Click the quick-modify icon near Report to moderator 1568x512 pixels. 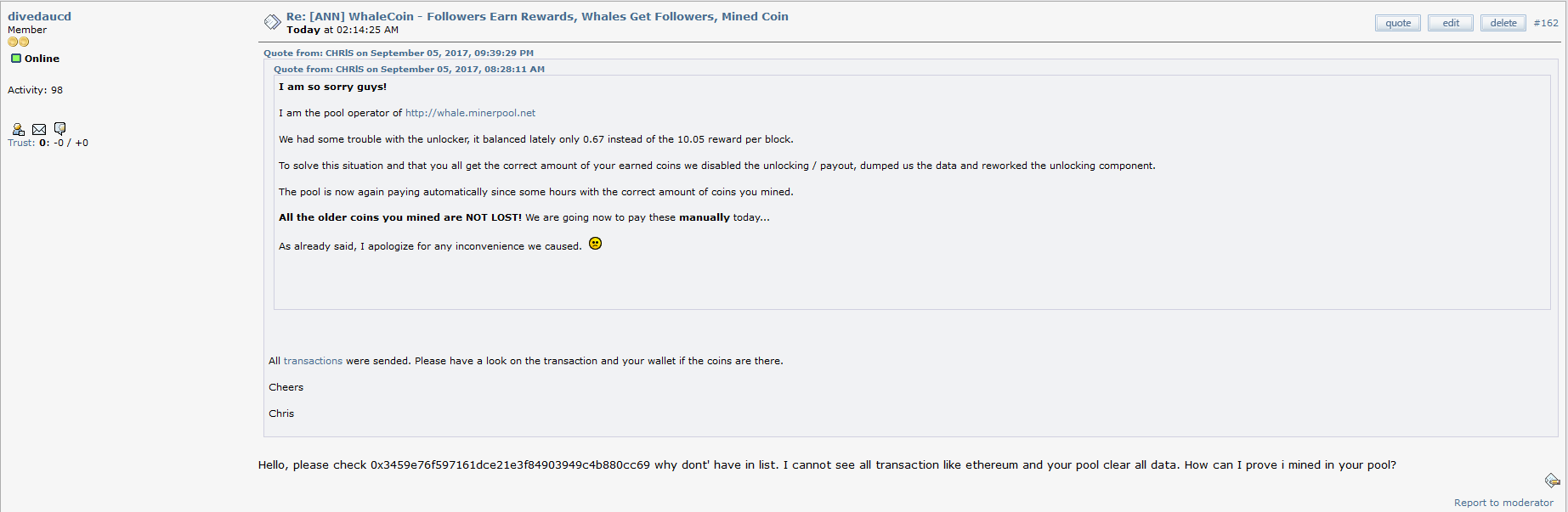[x=1552, y=481]
